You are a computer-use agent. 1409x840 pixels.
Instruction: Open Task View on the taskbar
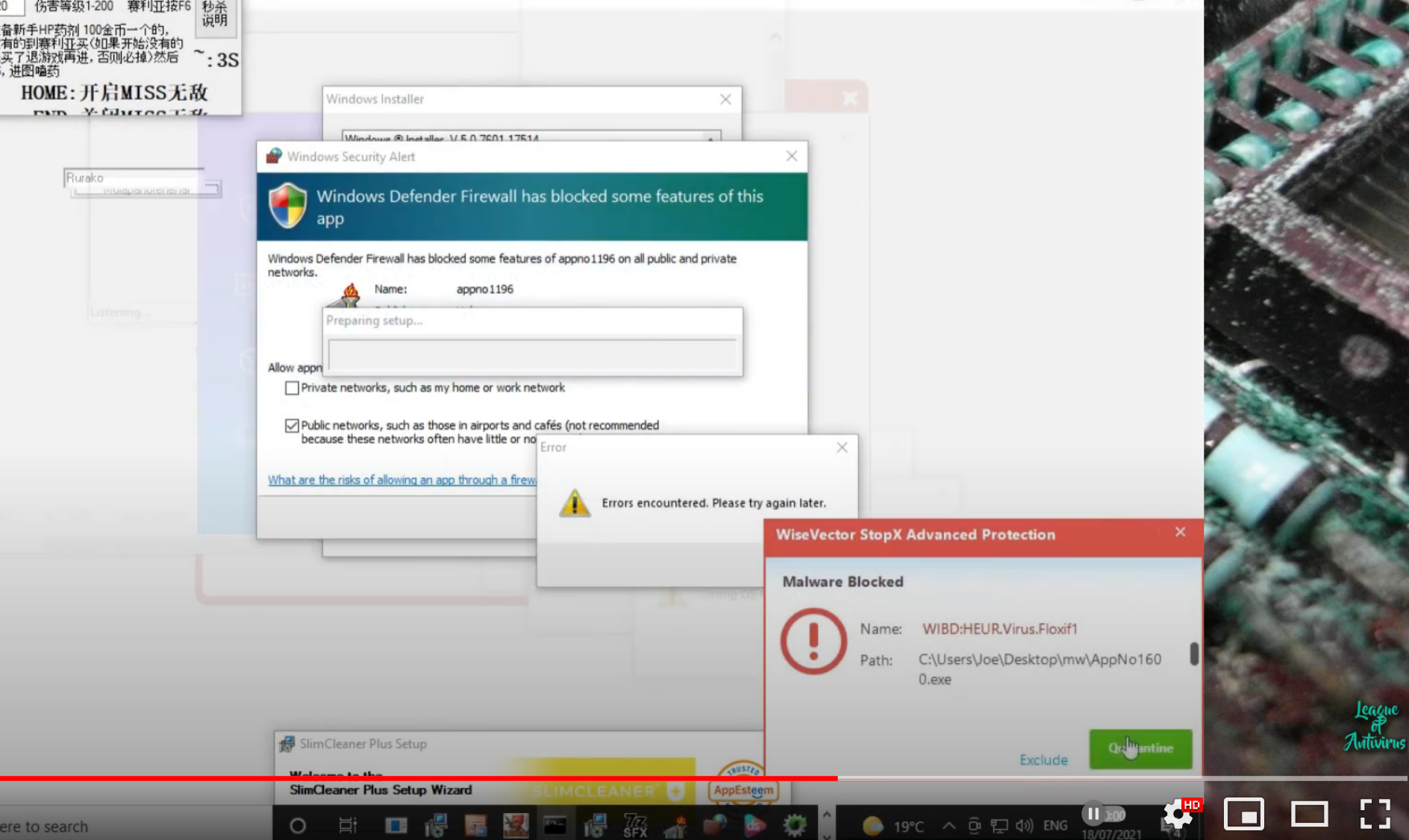(348, 826)
